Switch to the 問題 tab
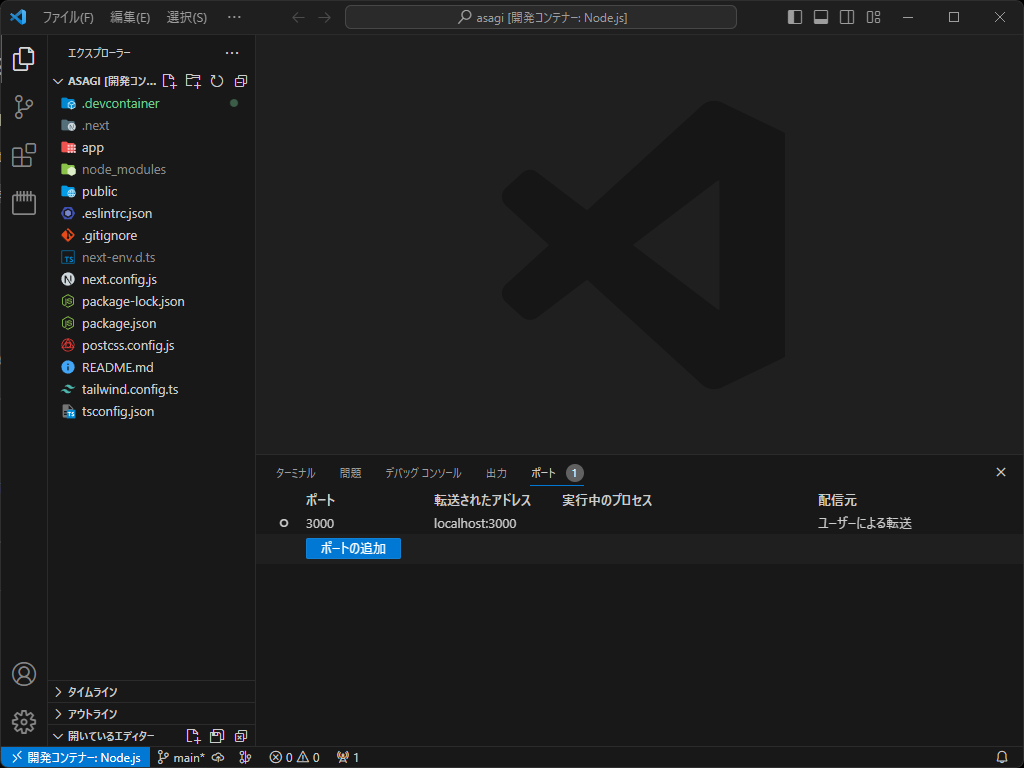 [351, 473]
